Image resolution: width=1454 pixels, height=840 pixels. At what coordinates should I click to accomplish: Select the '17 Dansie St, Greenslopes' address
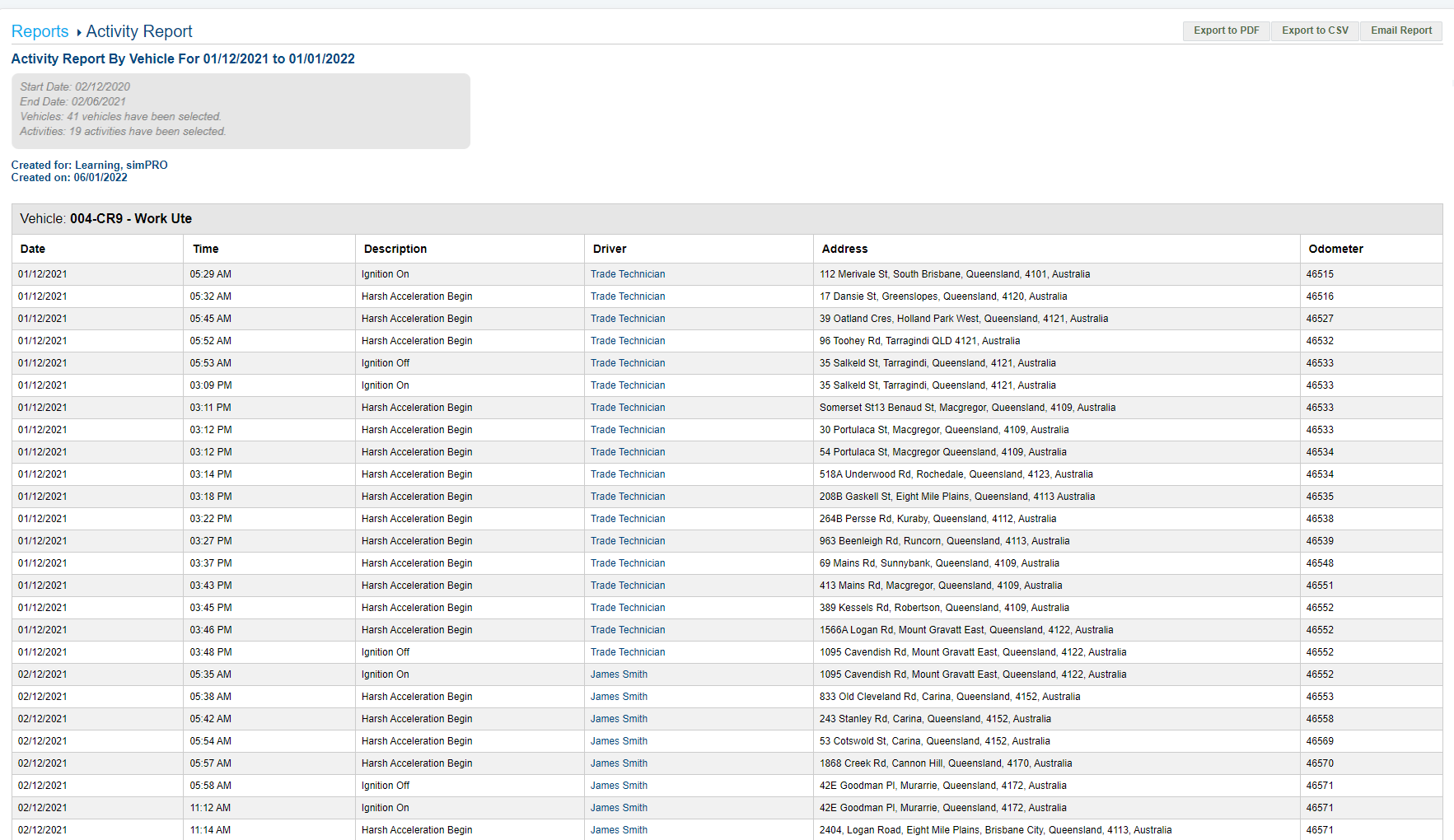pyautogui.click(x=943, y=296)
